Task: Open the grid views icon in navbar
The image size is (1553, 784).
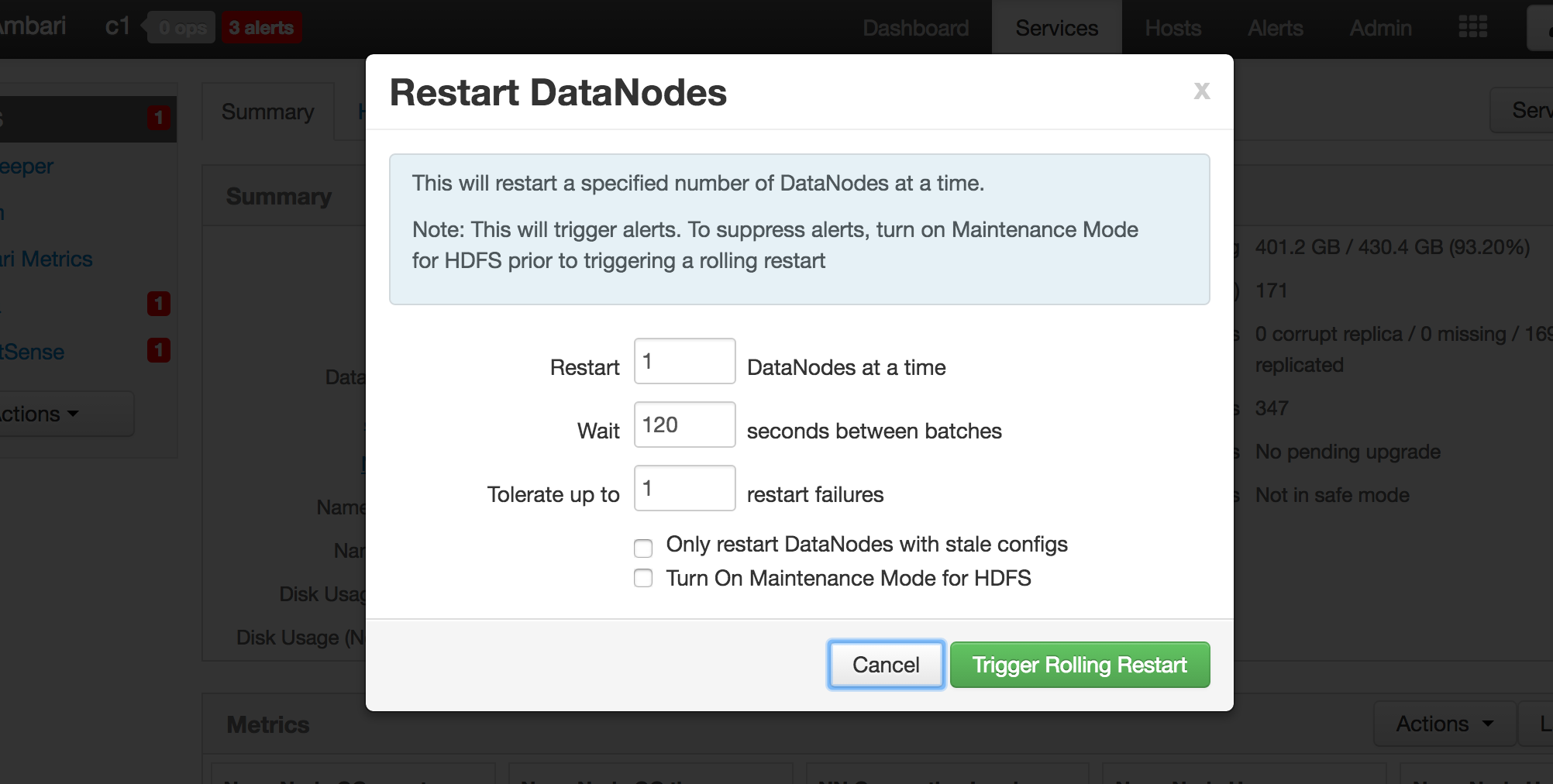Action: coord(1472,27)
